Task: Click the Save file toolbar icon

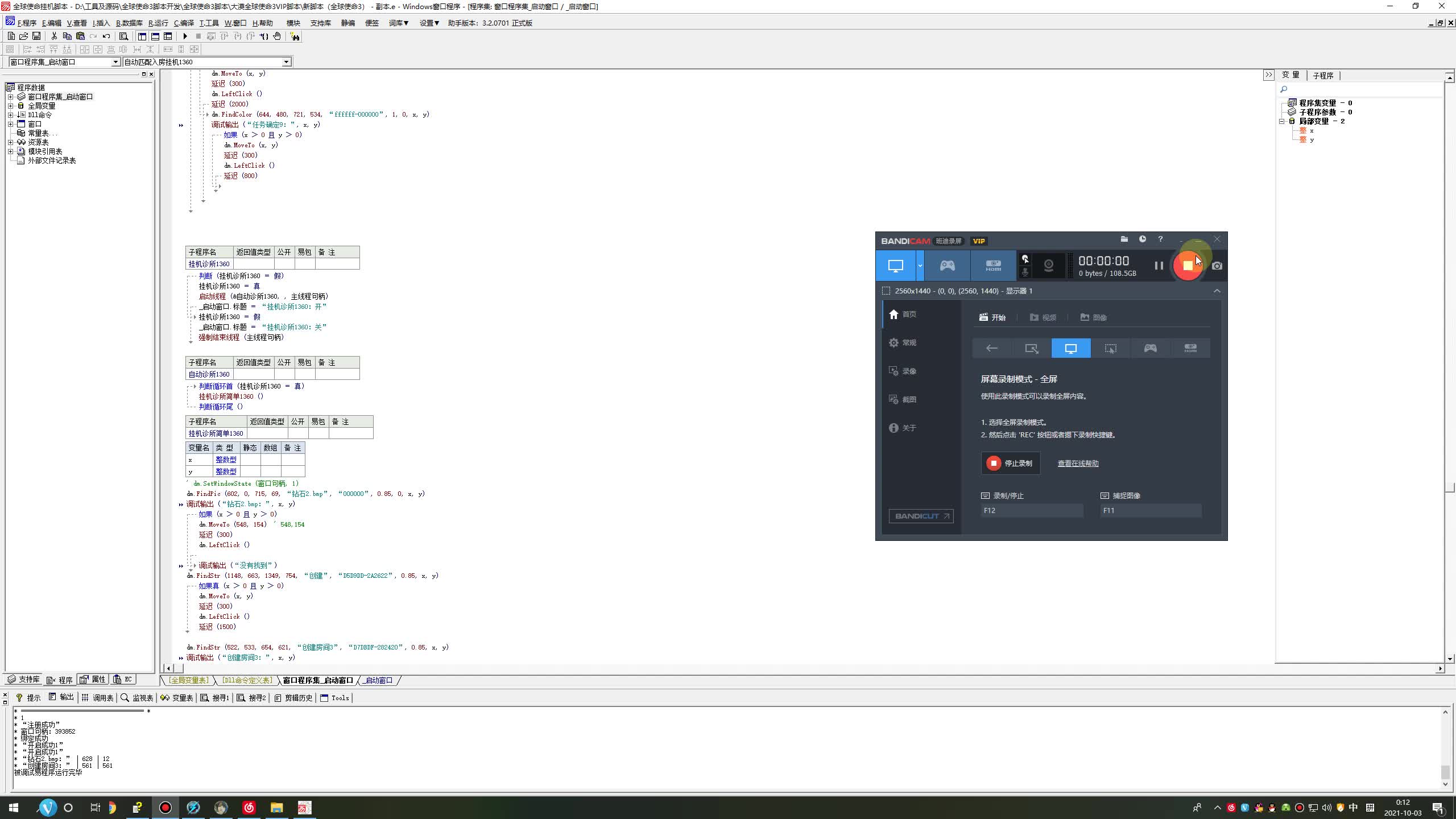Action: (x=36, y=36)
